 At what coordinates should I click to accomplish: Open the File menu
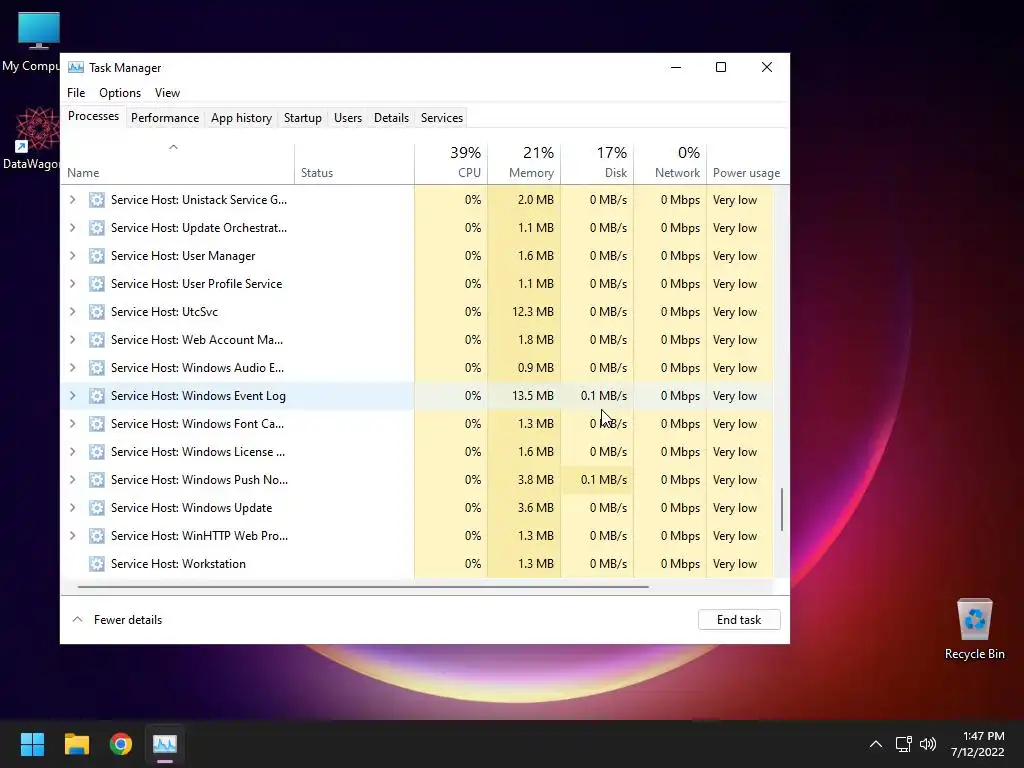(x=76, y=93)
